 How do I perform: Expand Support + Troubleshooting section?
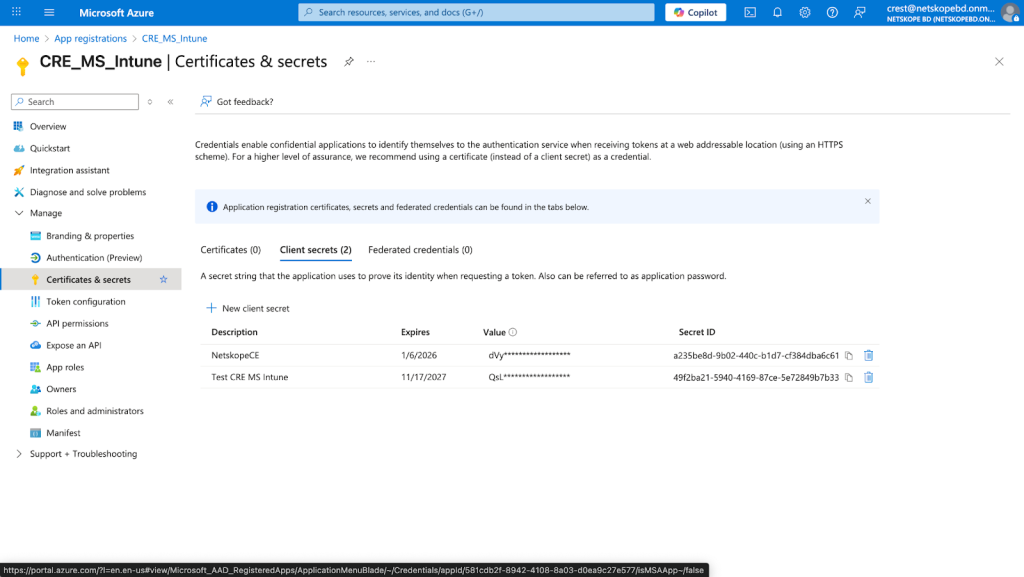(x=19, y=454)
